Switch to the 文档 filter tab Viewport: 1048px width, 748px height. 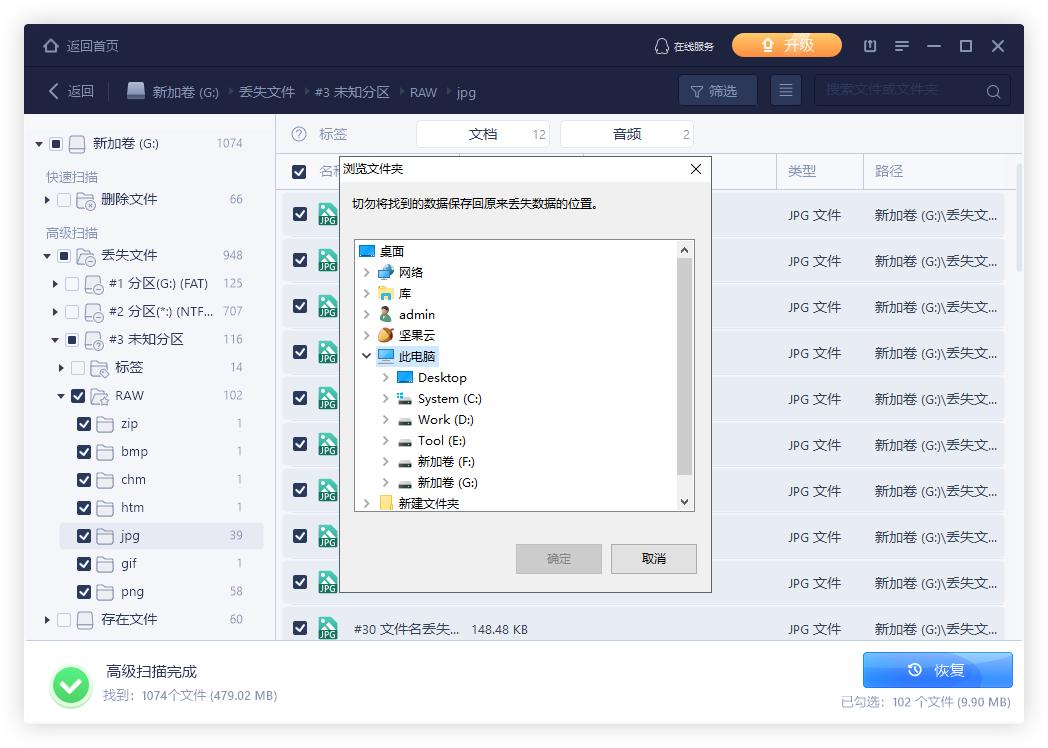(484, 133)
